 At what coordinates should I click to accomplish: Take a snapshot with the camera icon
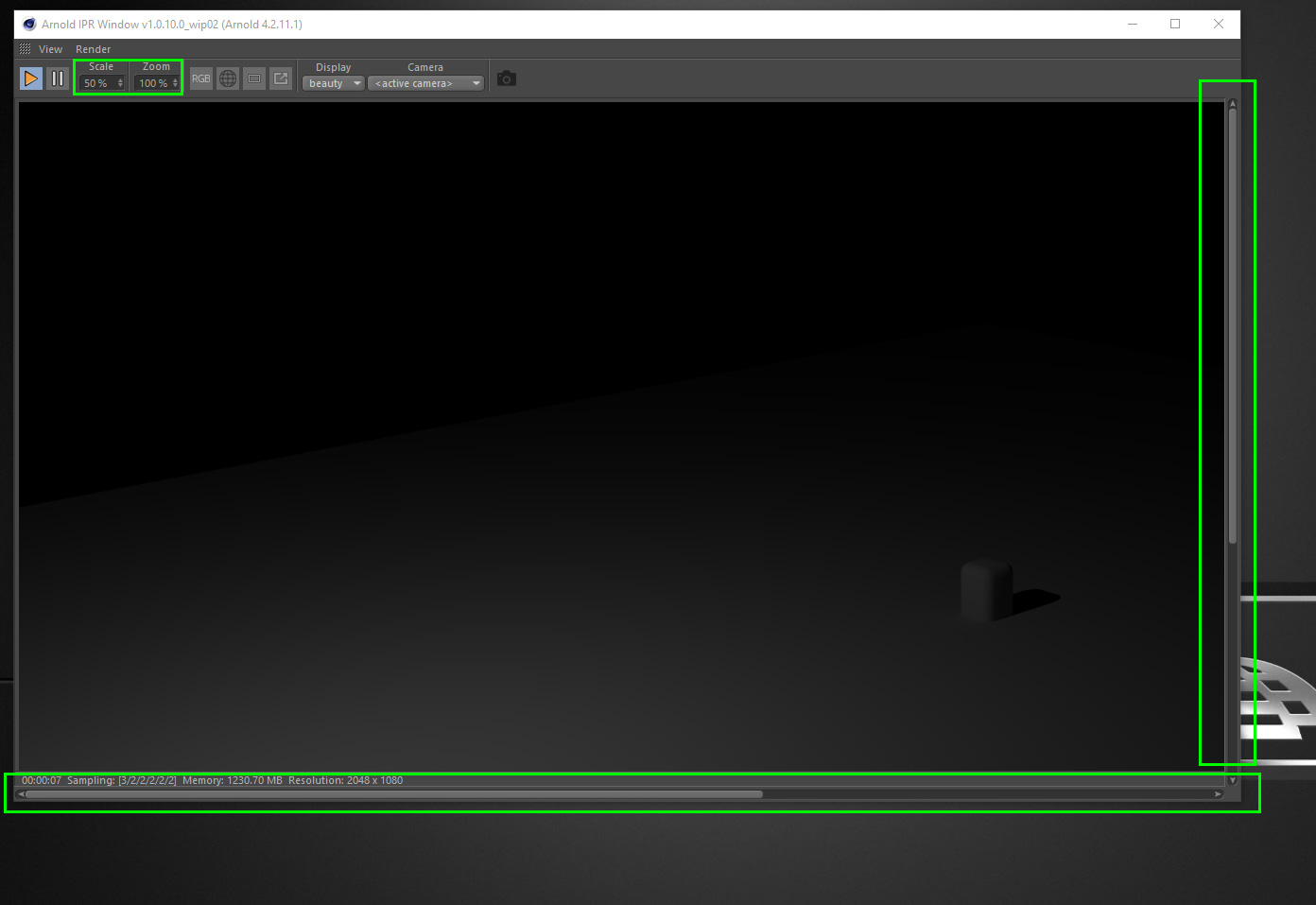(507, 78)
